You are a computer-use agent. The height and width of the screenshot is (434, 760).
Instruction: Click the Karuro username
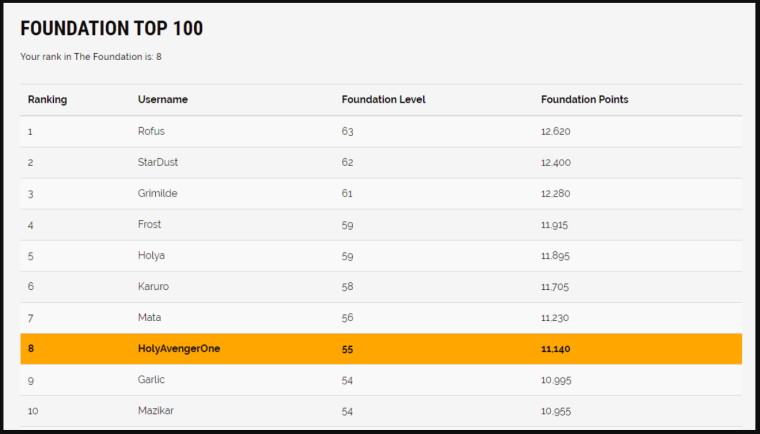152,287
